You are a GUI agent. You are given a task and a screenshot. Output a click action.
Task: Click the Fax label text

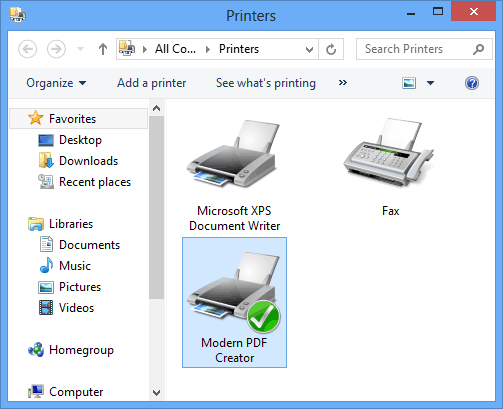pyautogui.click(x=390, y=211)
